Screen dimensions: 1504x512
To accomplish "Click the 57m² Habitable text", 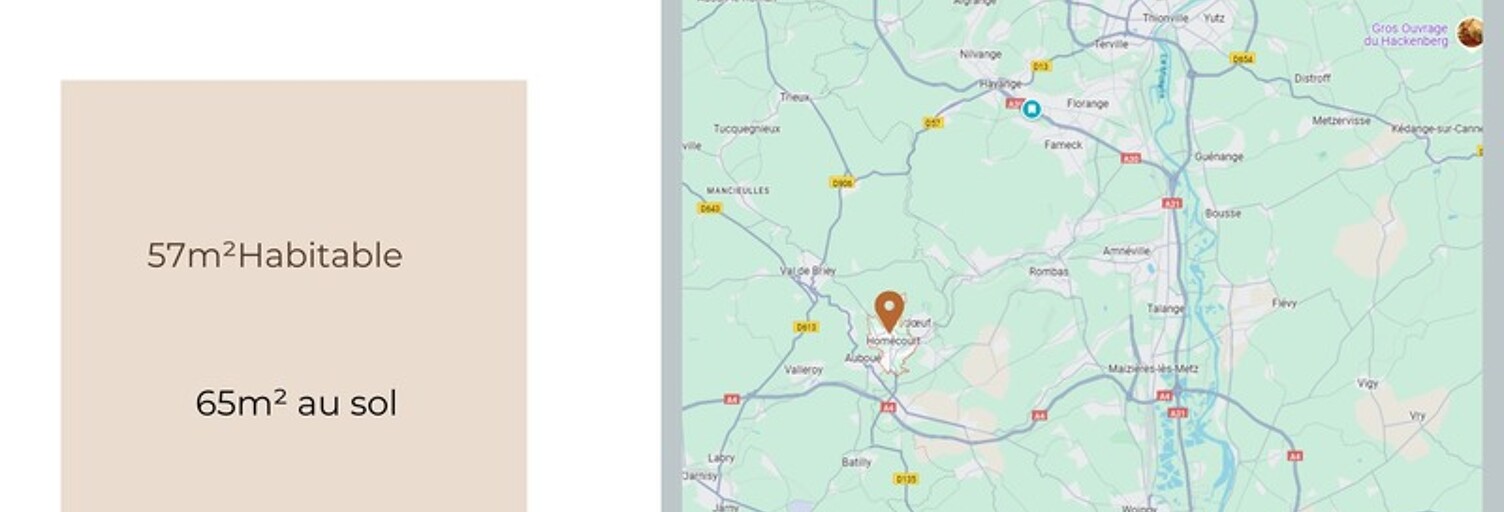I will coord(275,256).
